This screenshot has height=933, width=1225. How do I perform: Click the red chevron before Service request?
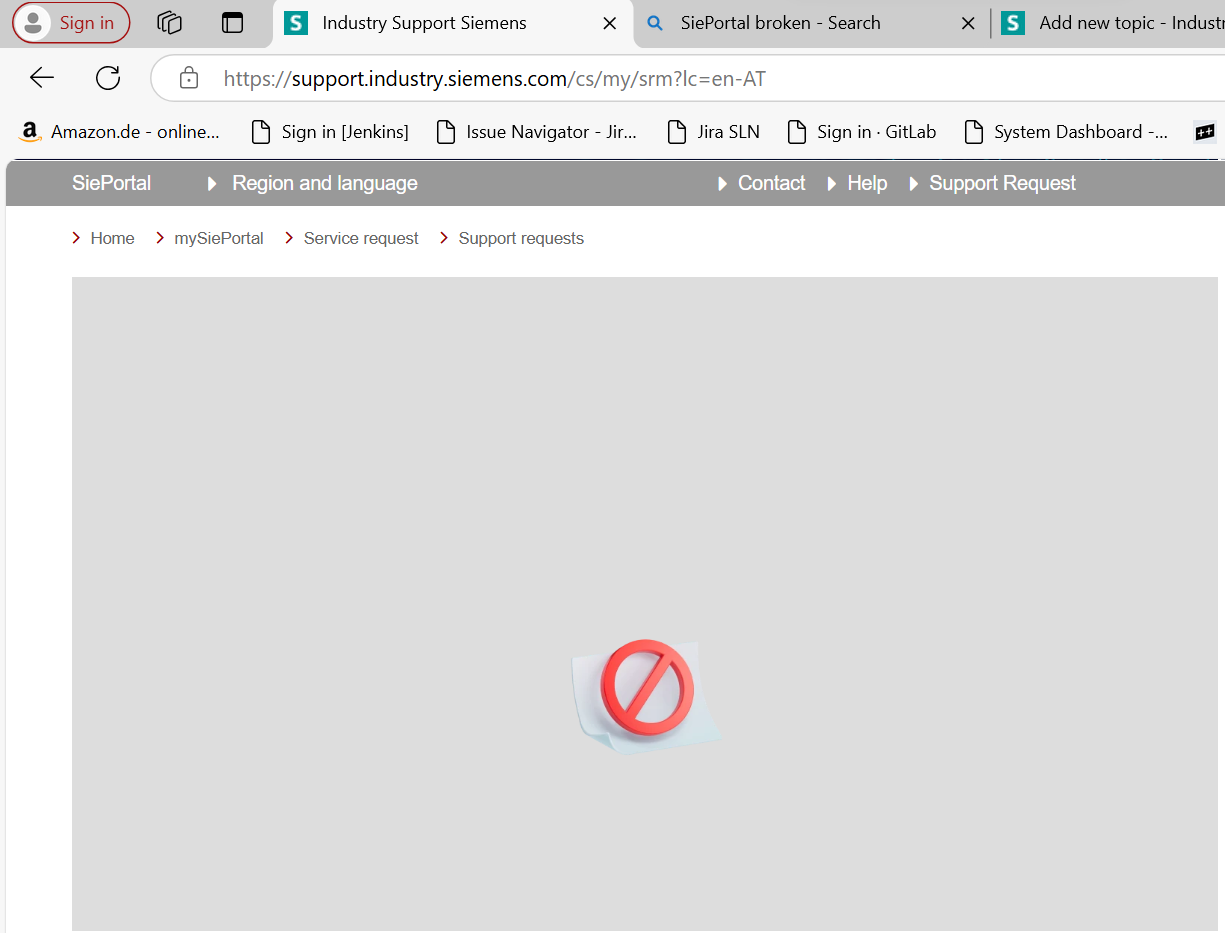click(x=289, y=238)
